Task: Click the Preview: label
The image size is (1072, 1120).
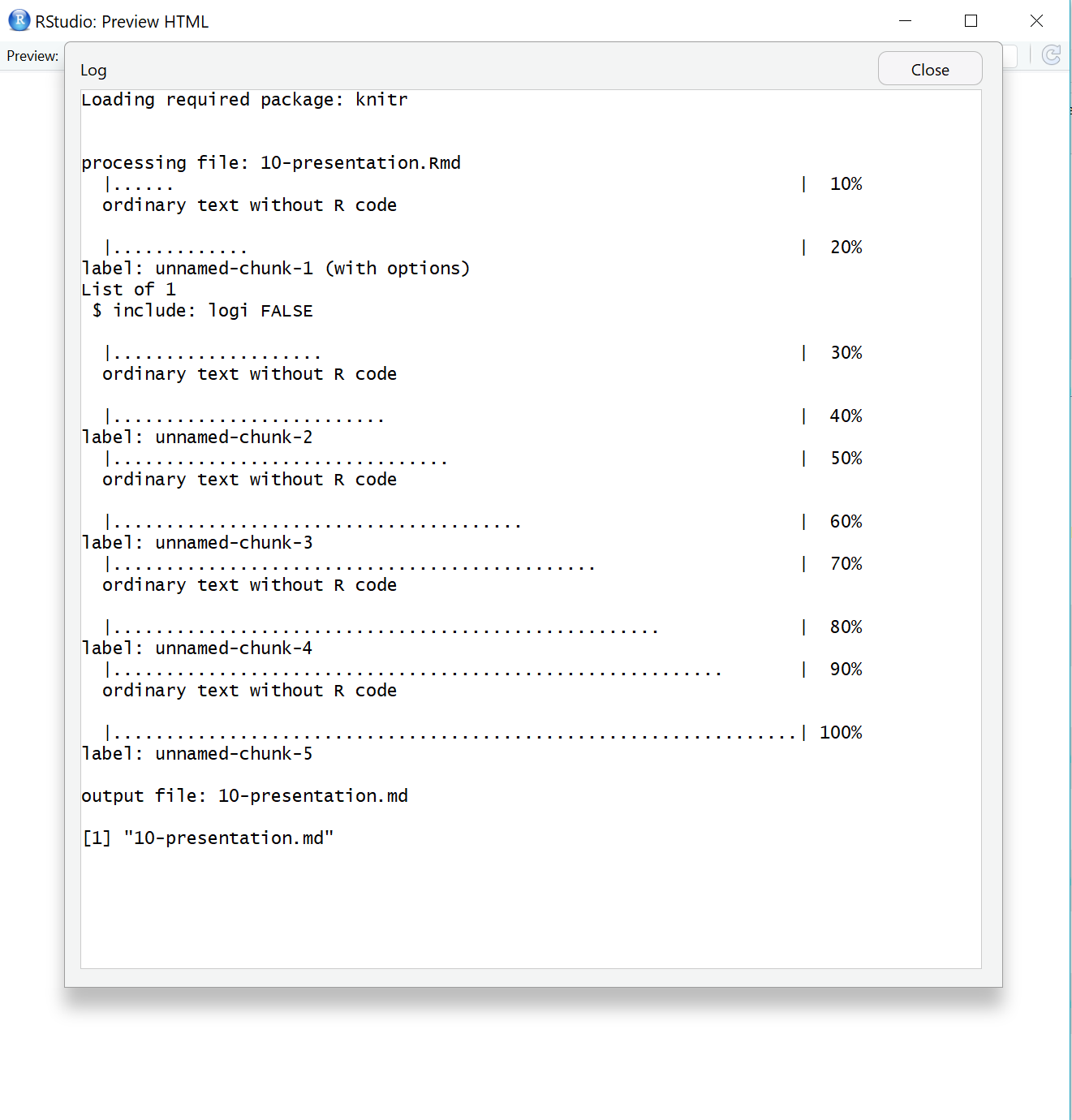Action: point(32,55)
